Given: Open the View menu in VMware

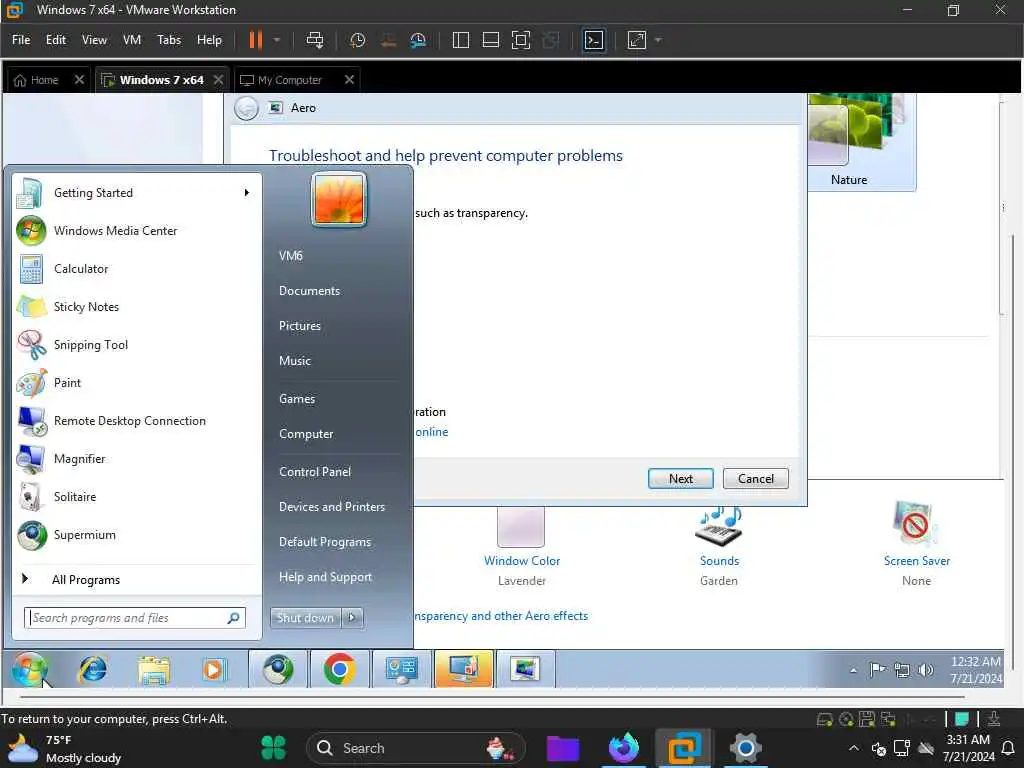Looking at the screenshot, I should click(x=94, y=40).
